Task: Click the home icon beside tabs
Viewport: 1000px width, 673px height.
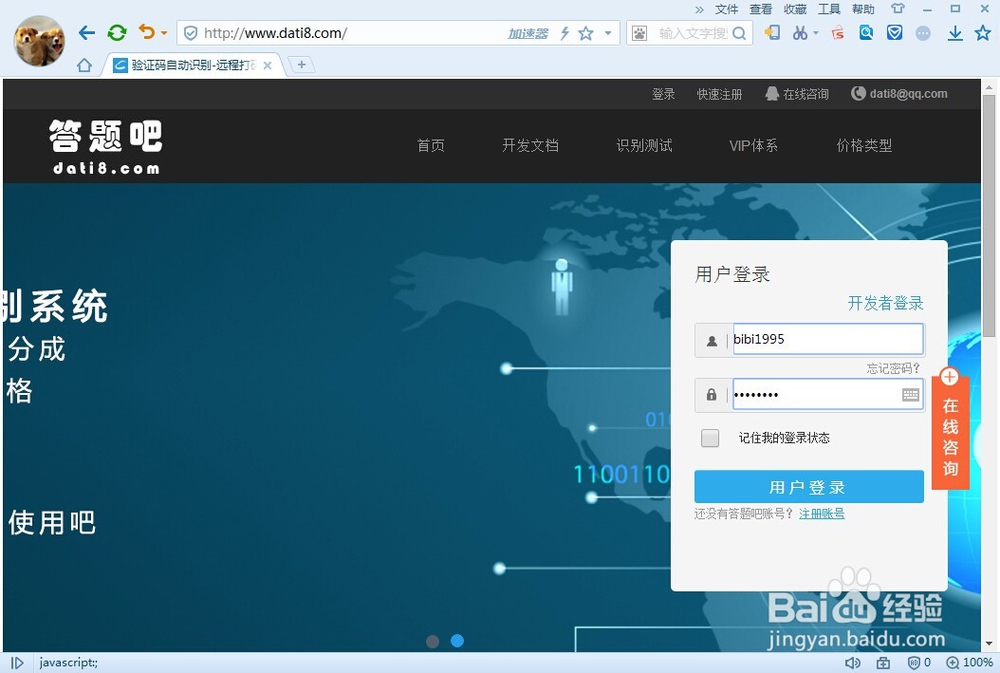Action: click(84, 65)
